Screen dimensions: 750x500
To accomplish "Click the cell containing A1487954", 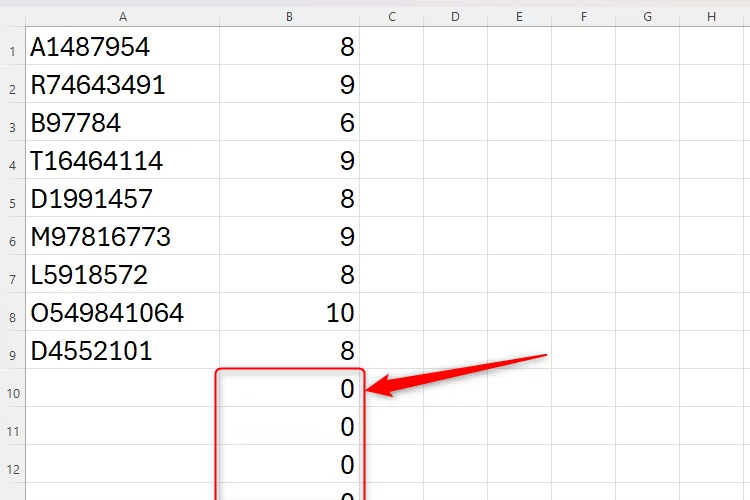I will [x=122, y=46].
